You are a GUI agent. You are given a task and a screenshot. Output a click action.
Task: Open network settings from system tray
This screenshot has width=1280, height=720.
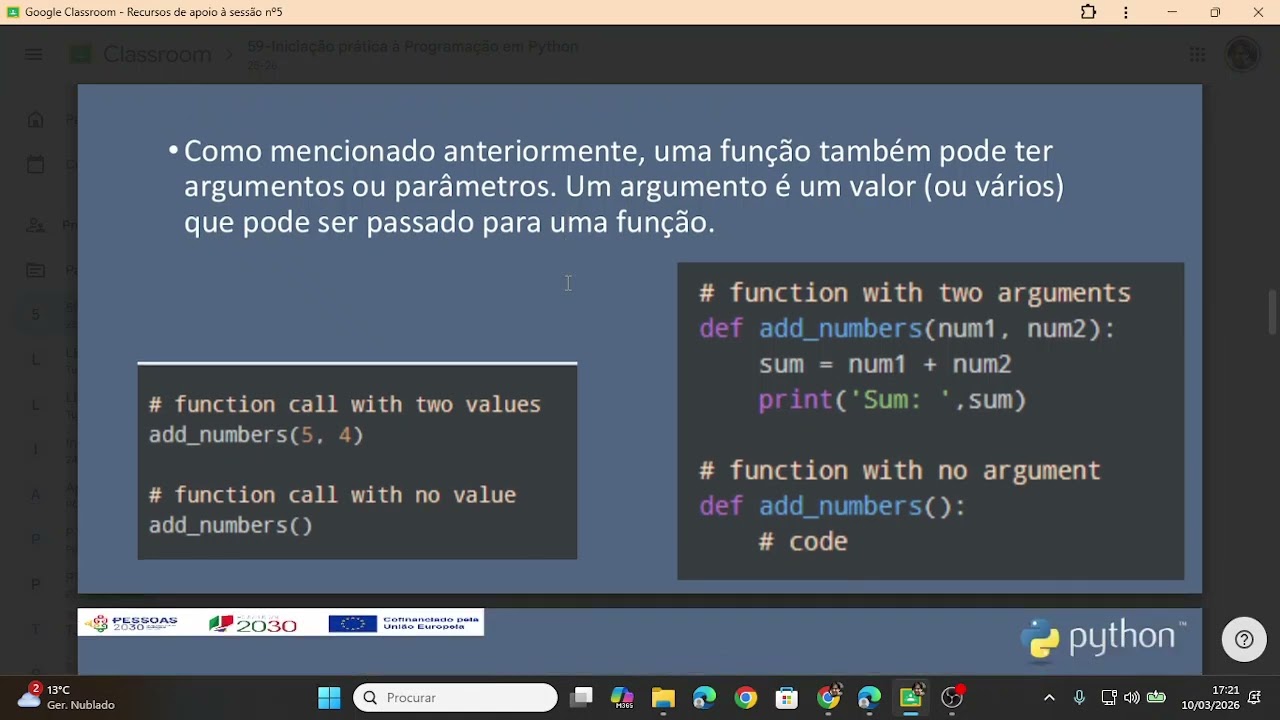(x=1109, y=697)
